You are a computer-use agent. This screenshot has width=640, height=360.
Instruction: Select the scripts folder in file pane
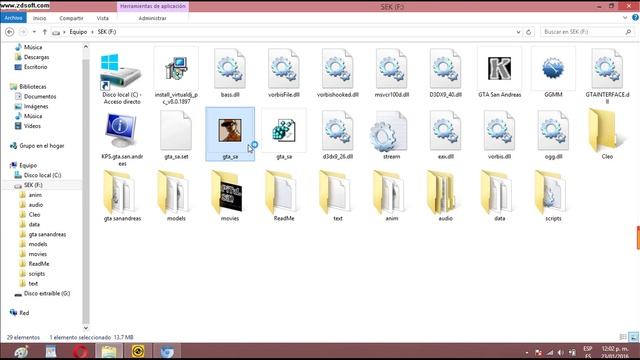pos(553,197)
